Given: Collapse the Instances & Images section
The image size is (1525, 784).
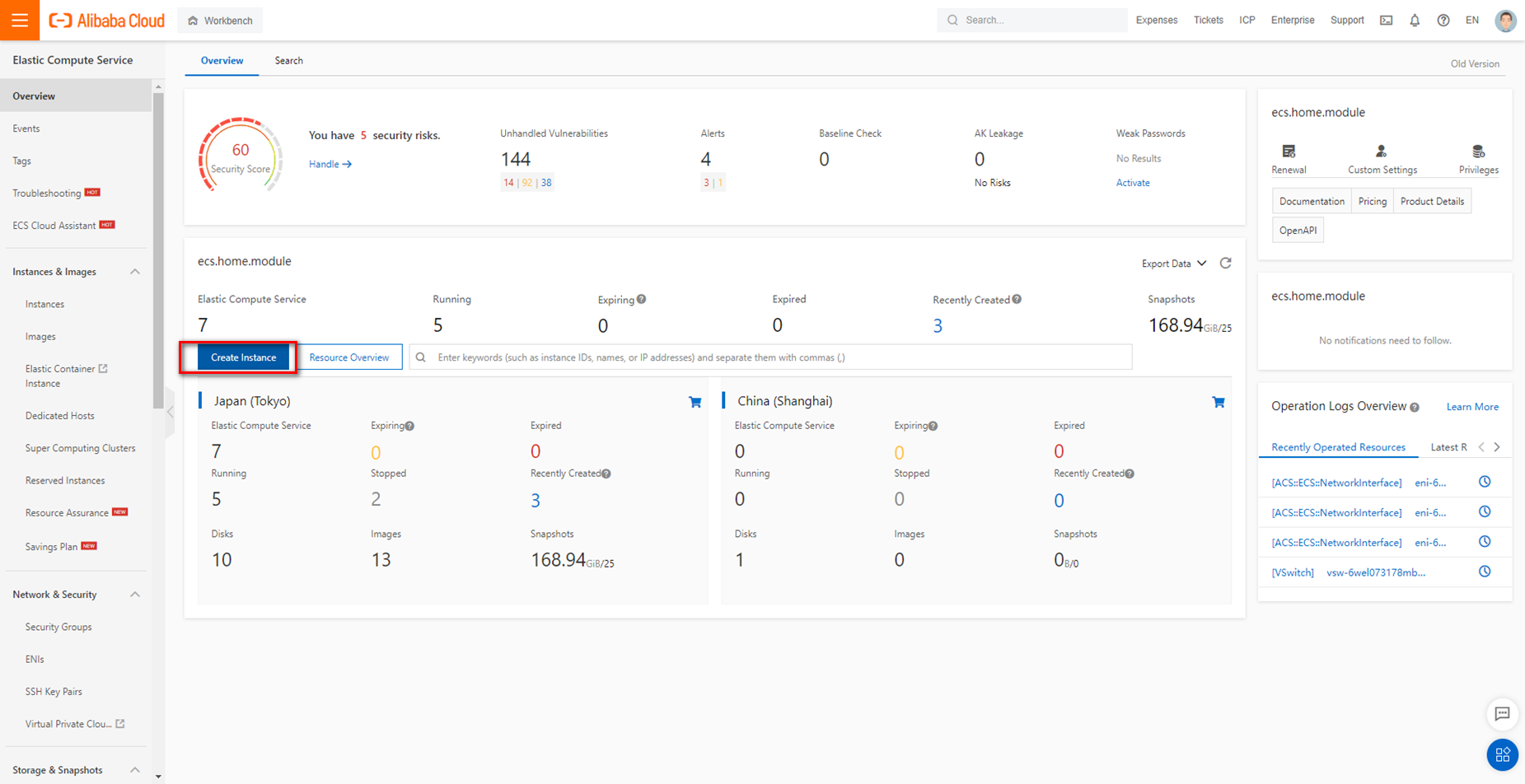Looking at the screenshot, I should [135, 272].
